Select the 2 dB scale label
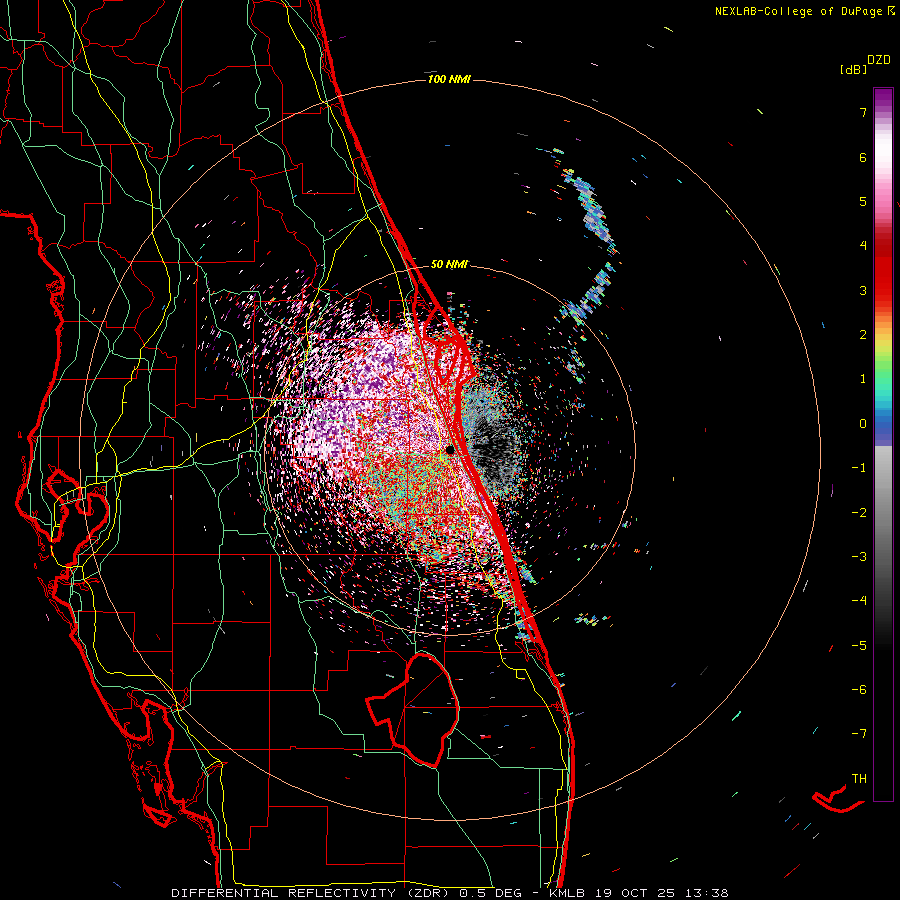900x900 pixels. coord(863,335)
